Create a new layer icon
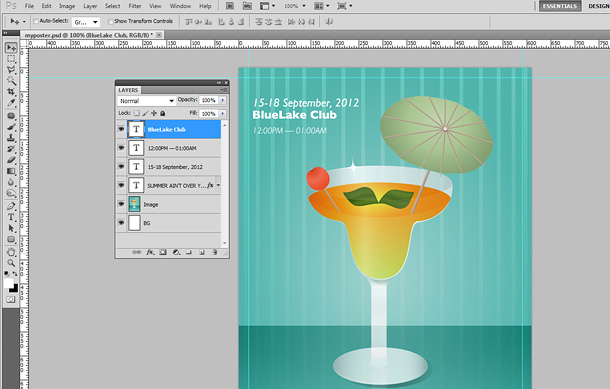Viewport: 610px width, 389px height. (202, 252)
